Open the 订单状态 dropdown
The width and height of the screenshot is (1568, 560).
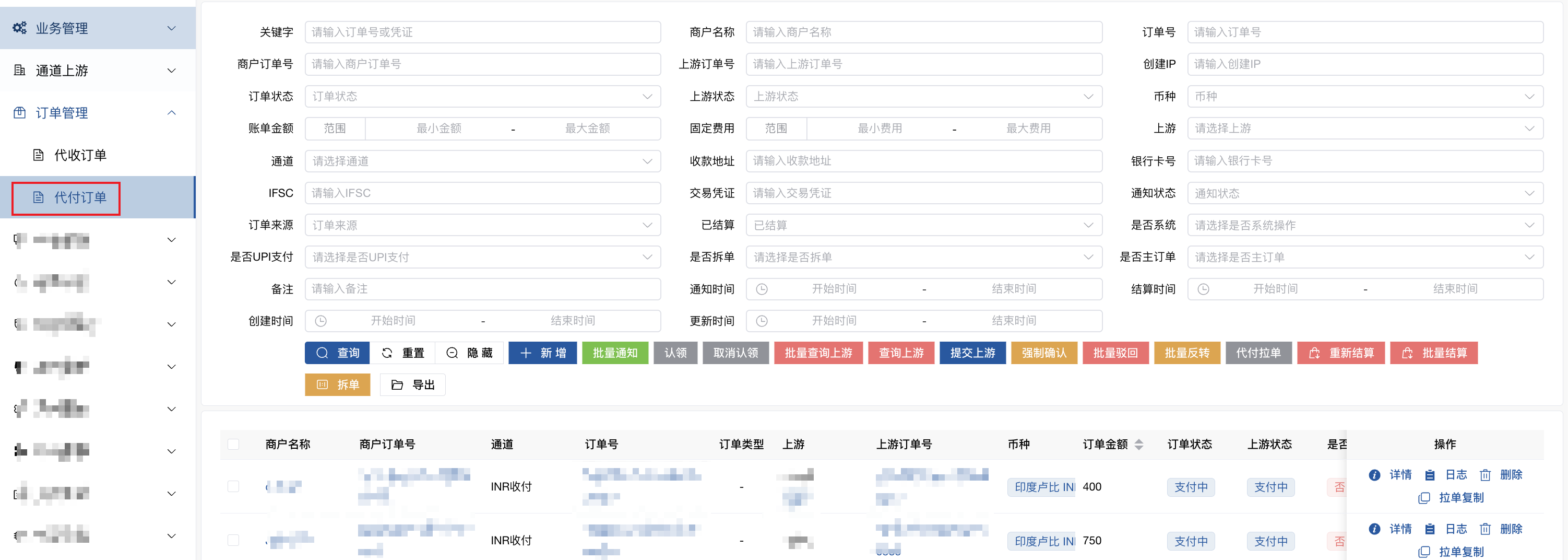(x=482, y=96)
